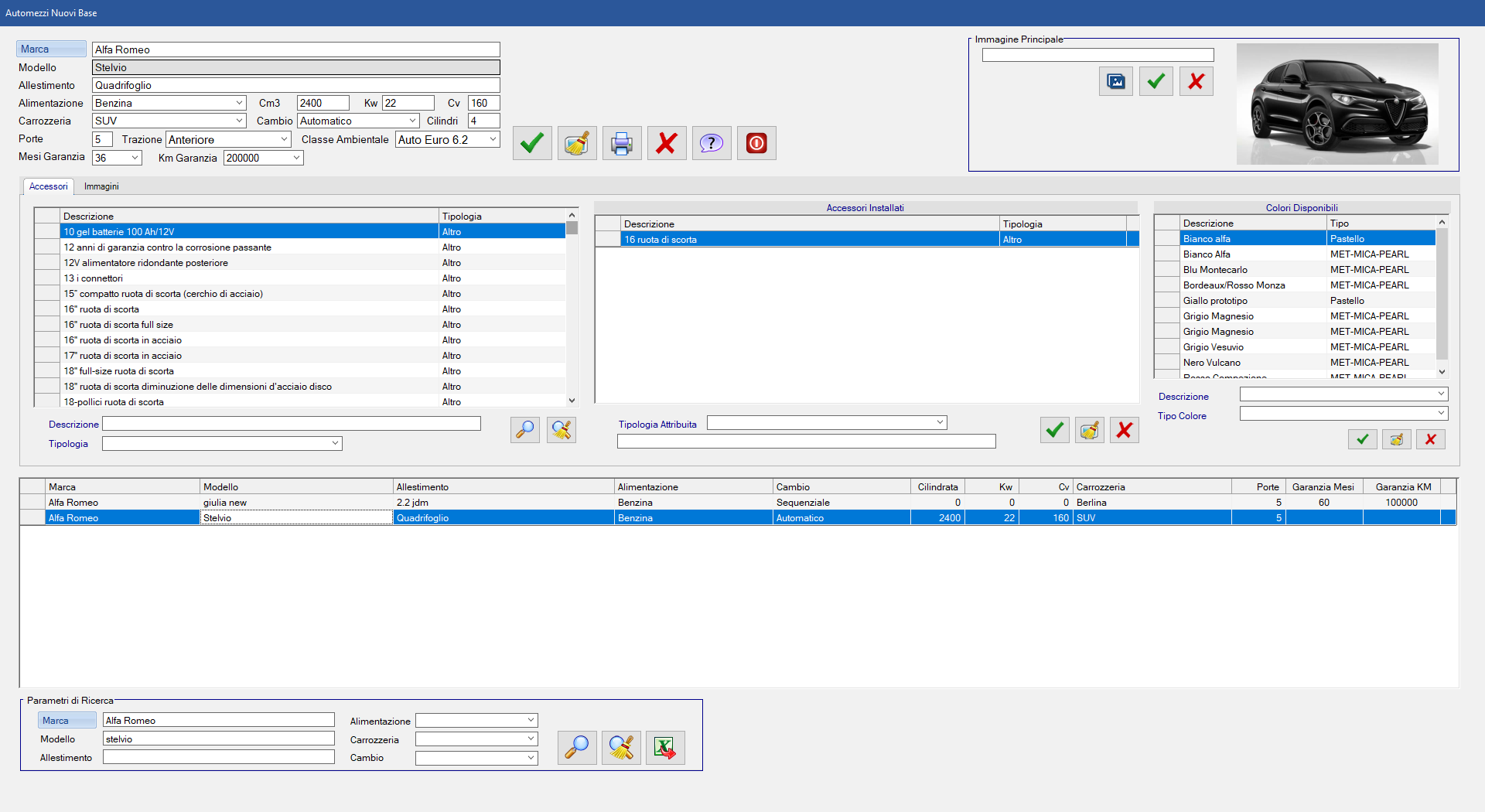Viewport: 1485px width, 812px height.
Task: Expand search Carrozzeria dropdown
Action: click(x=531, y=739)
